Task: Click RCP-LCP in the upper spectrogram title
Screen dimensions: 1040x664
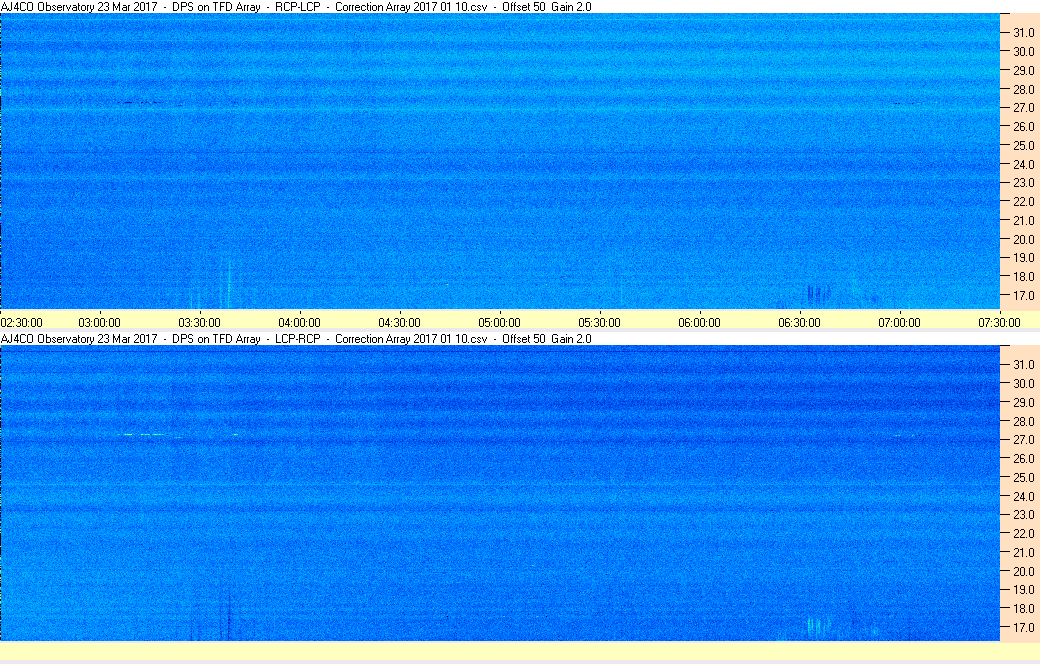Action: click(298, 7)
